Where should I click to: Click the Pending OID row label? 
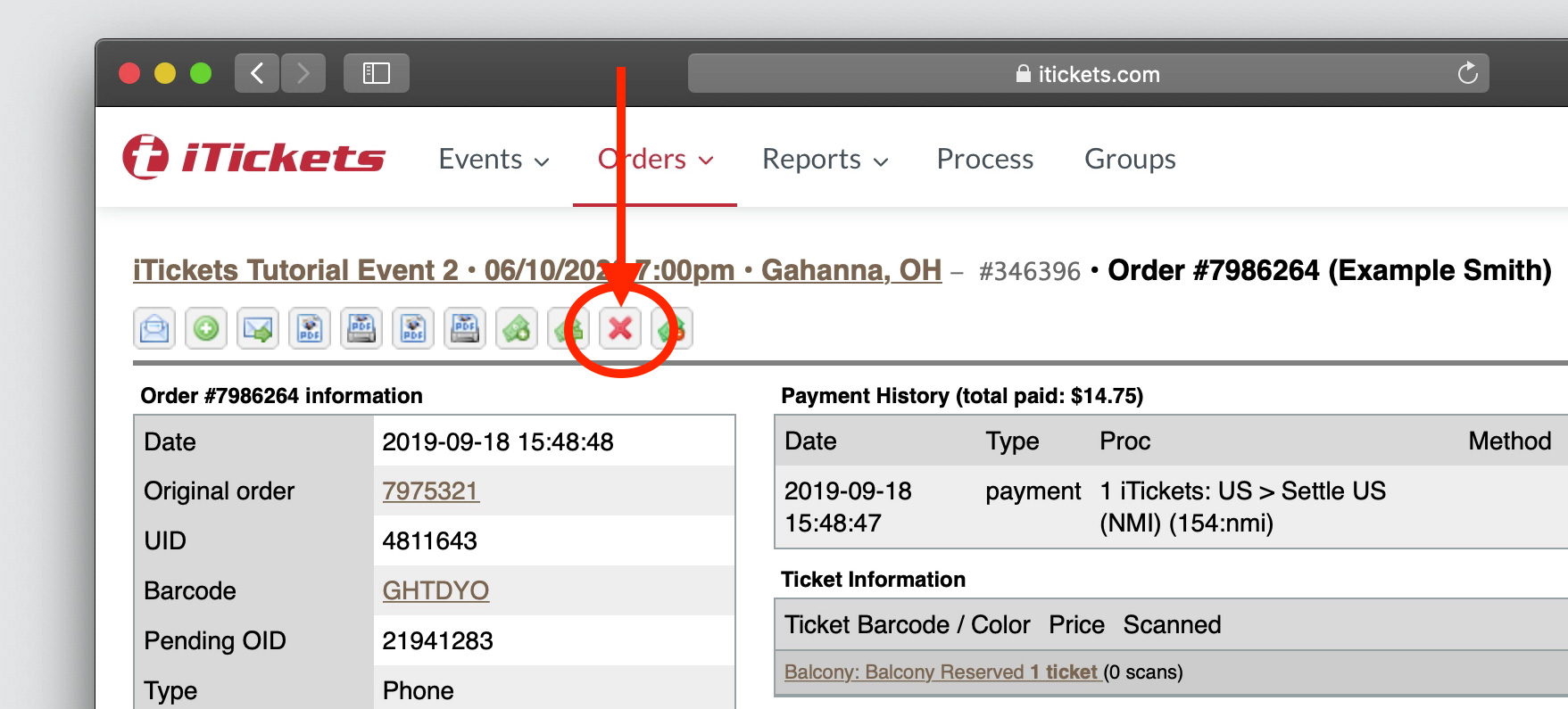pyautogui.click(x=214, y=641)
